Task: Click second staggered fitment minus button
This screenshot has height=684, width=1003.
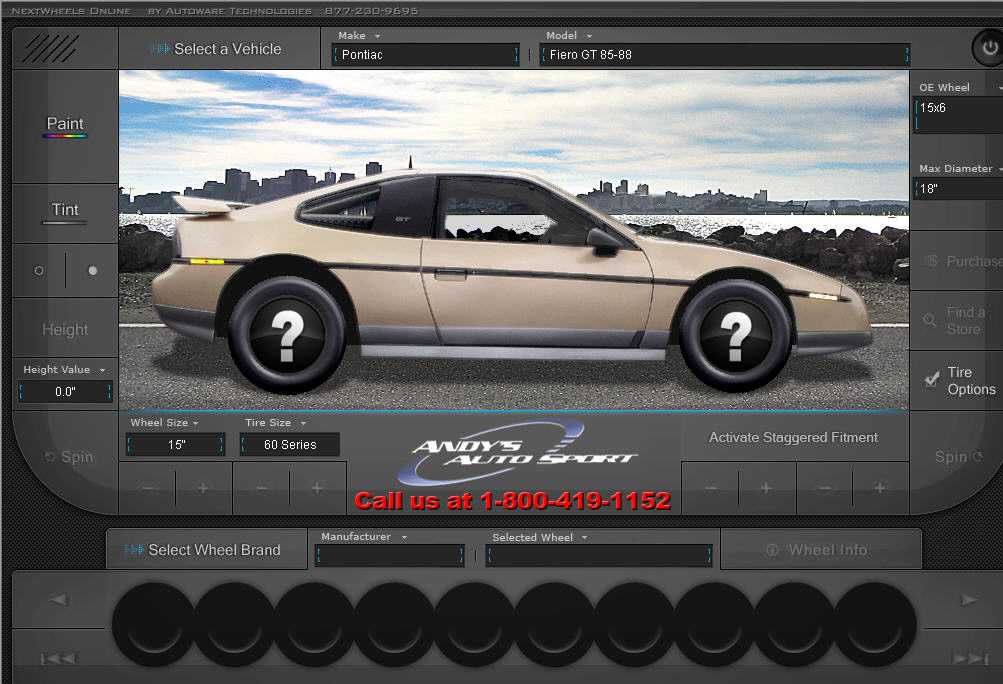Action: pos(825,489)
